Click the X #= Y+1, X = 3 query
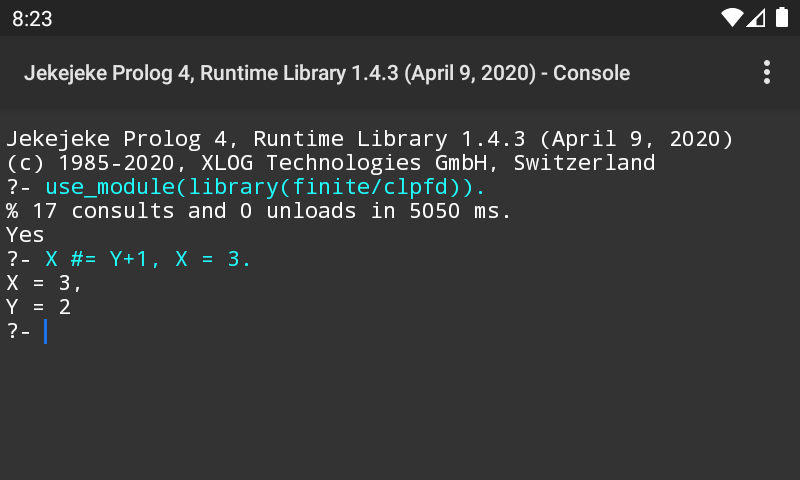 [x=148, y=259]
